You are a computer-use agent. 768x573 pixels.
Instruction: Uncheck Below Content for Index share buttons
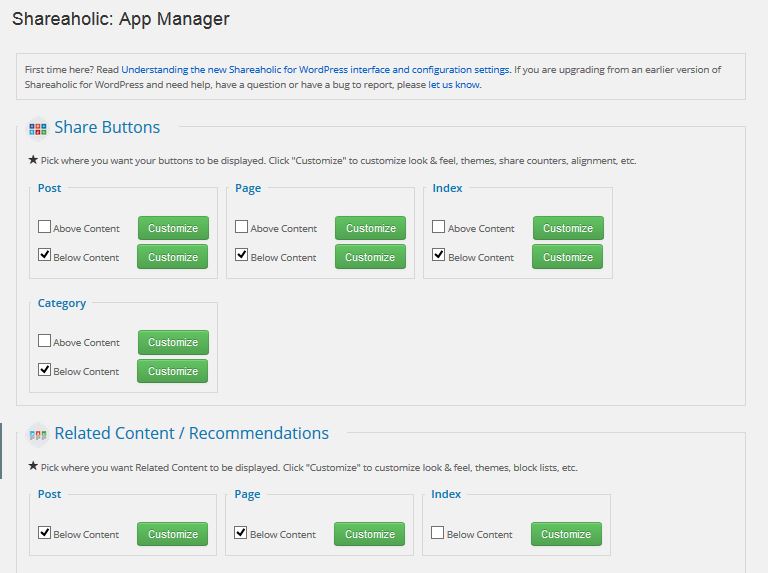click(438, 255)
